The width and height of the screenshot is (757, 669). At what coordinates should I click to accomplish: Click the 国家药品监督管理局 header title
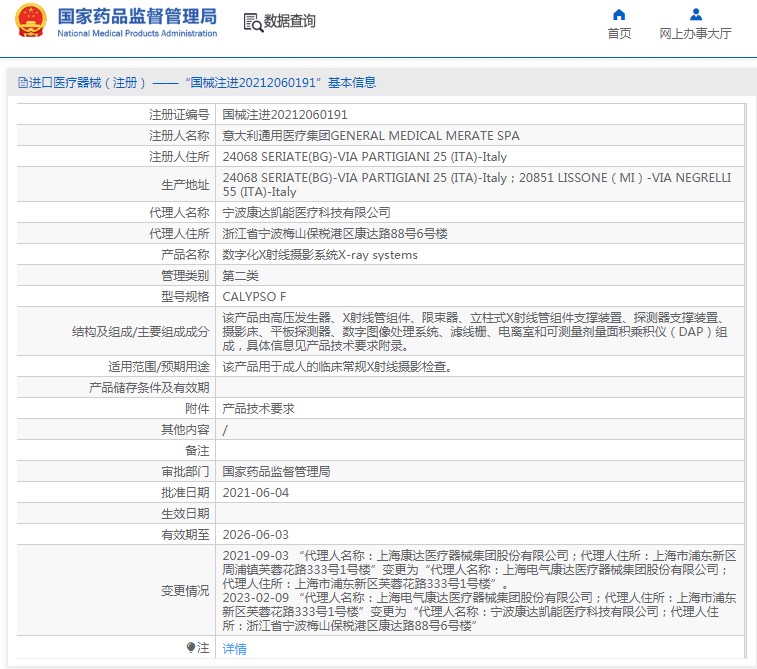click(137, 16)
